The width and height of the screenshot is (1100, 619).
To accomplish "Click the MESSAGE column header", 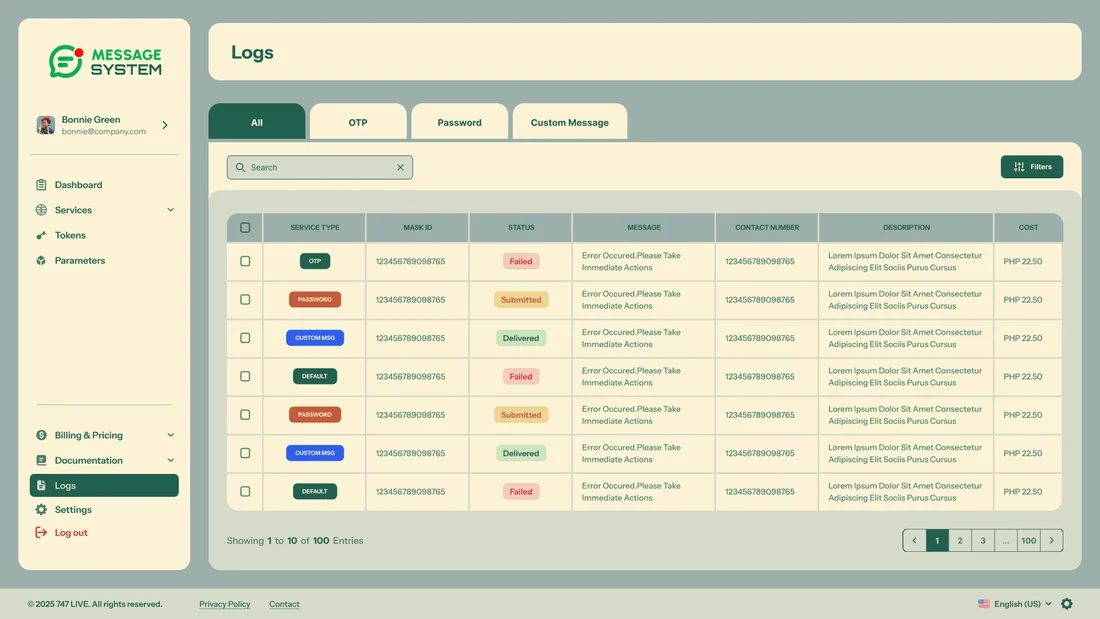I will point(644,227).
